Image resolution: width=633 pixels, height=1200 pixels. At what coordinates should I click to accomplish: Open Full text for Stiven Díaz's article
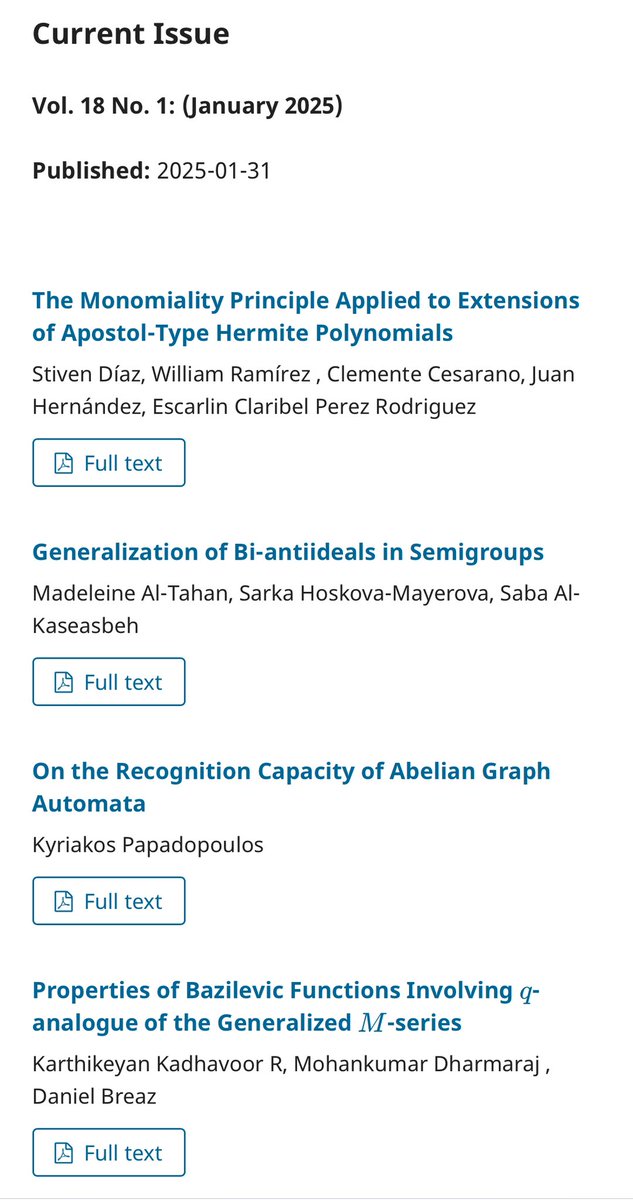[x=109, y=463]
